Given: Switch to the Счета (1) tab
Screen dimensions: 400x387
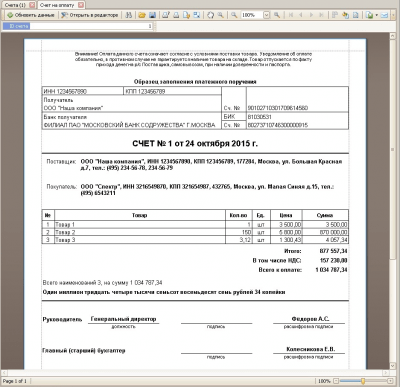Looking at the screenshot, I should pyautogui.click(x=15, y=5).
